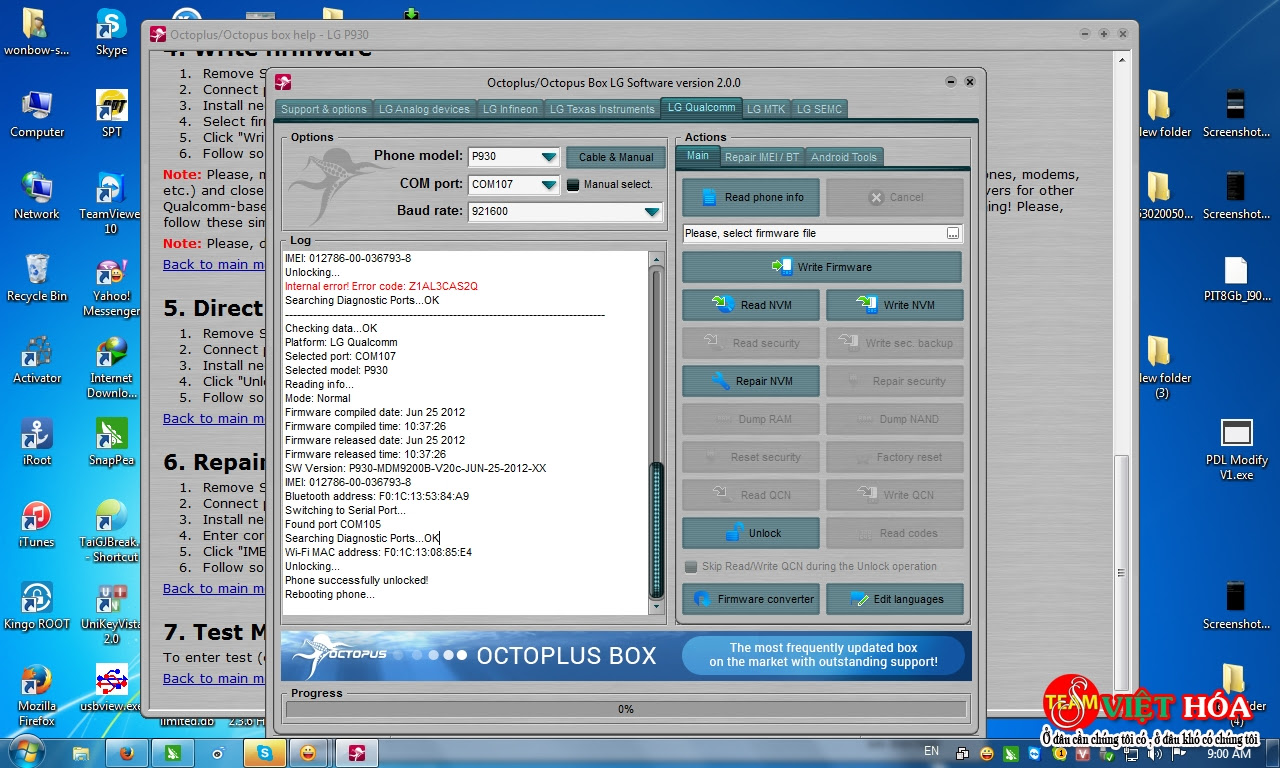This screenshot has height=768, width=1280.
Task: Click the Octoplus taskbar button
Action: [x=356, y=753]
